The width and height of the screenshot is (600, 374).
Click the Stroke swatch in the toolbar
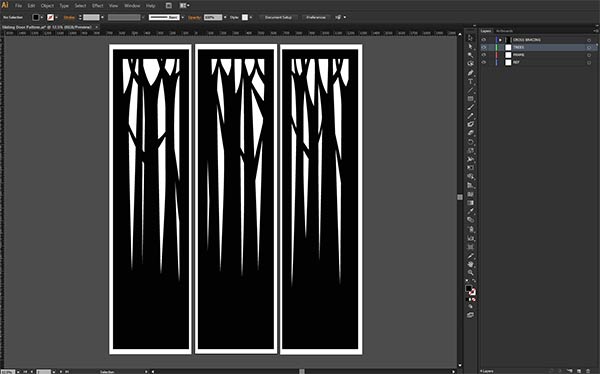click(473, 292)
